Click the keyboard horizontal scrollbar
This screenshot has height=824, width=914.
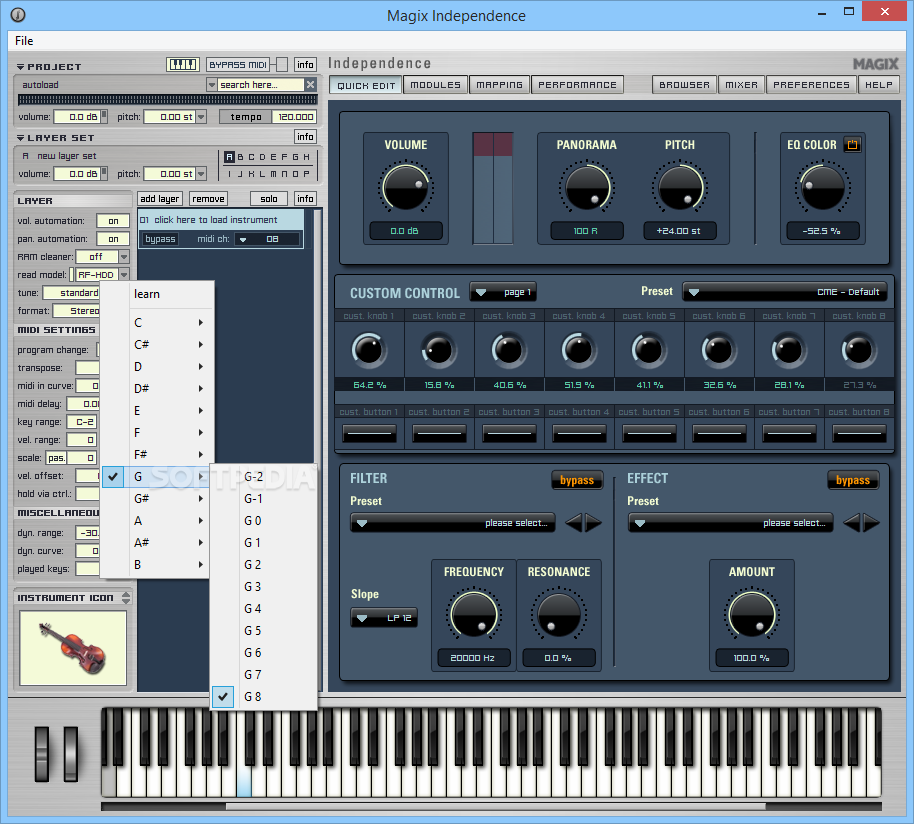(x=495, y=807)
